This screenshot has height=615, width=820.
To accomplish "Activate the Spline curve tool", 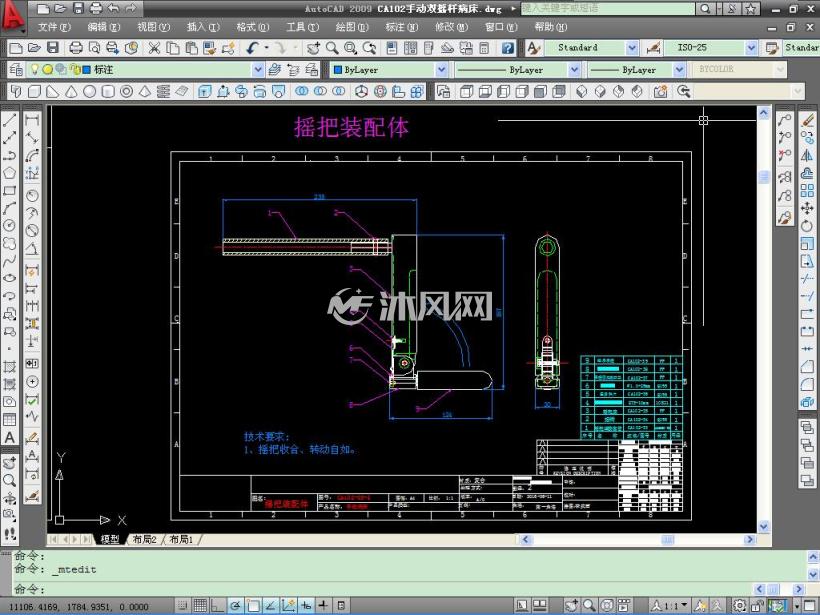I will point(9,261).
